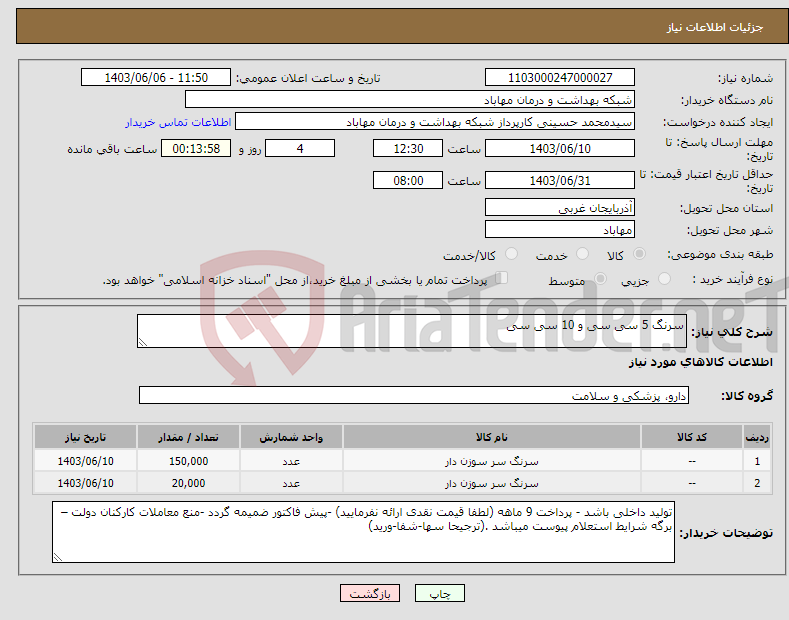Click the request creator name field
789x620 pixels.
[435, 122]
